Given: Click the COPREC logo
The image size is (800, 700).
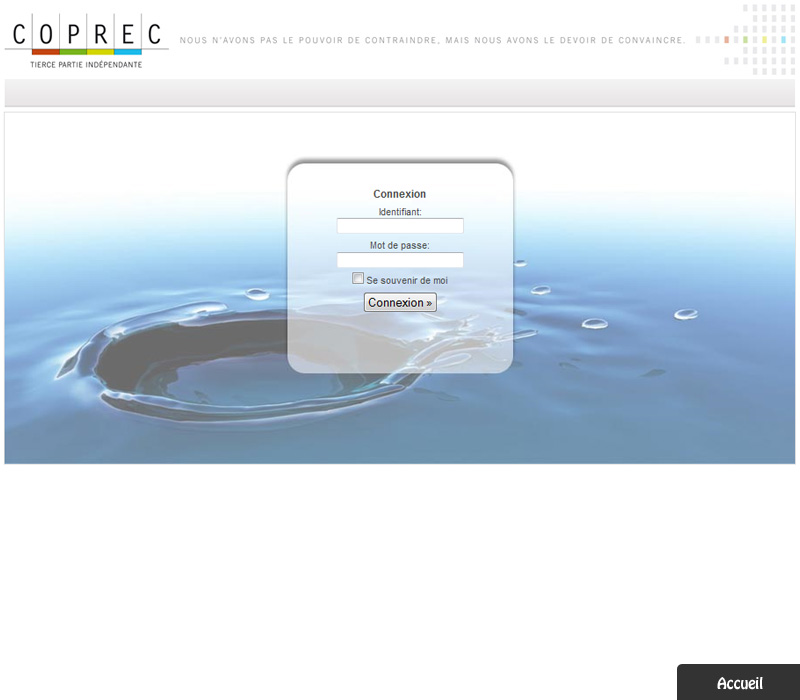Looking at the screenshot, I should (87, 41).
